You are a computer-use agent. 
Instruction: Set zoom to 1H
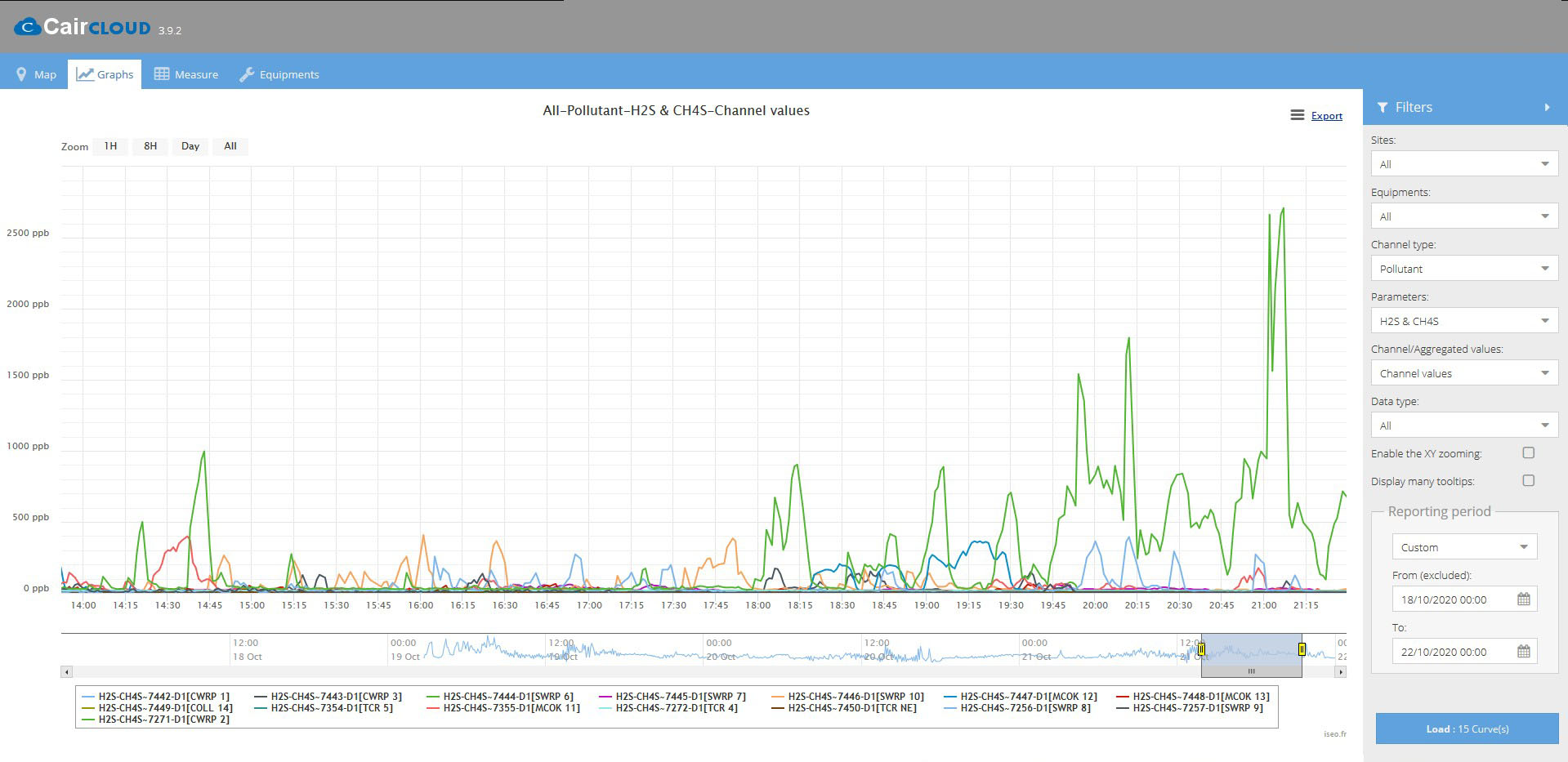110,146
